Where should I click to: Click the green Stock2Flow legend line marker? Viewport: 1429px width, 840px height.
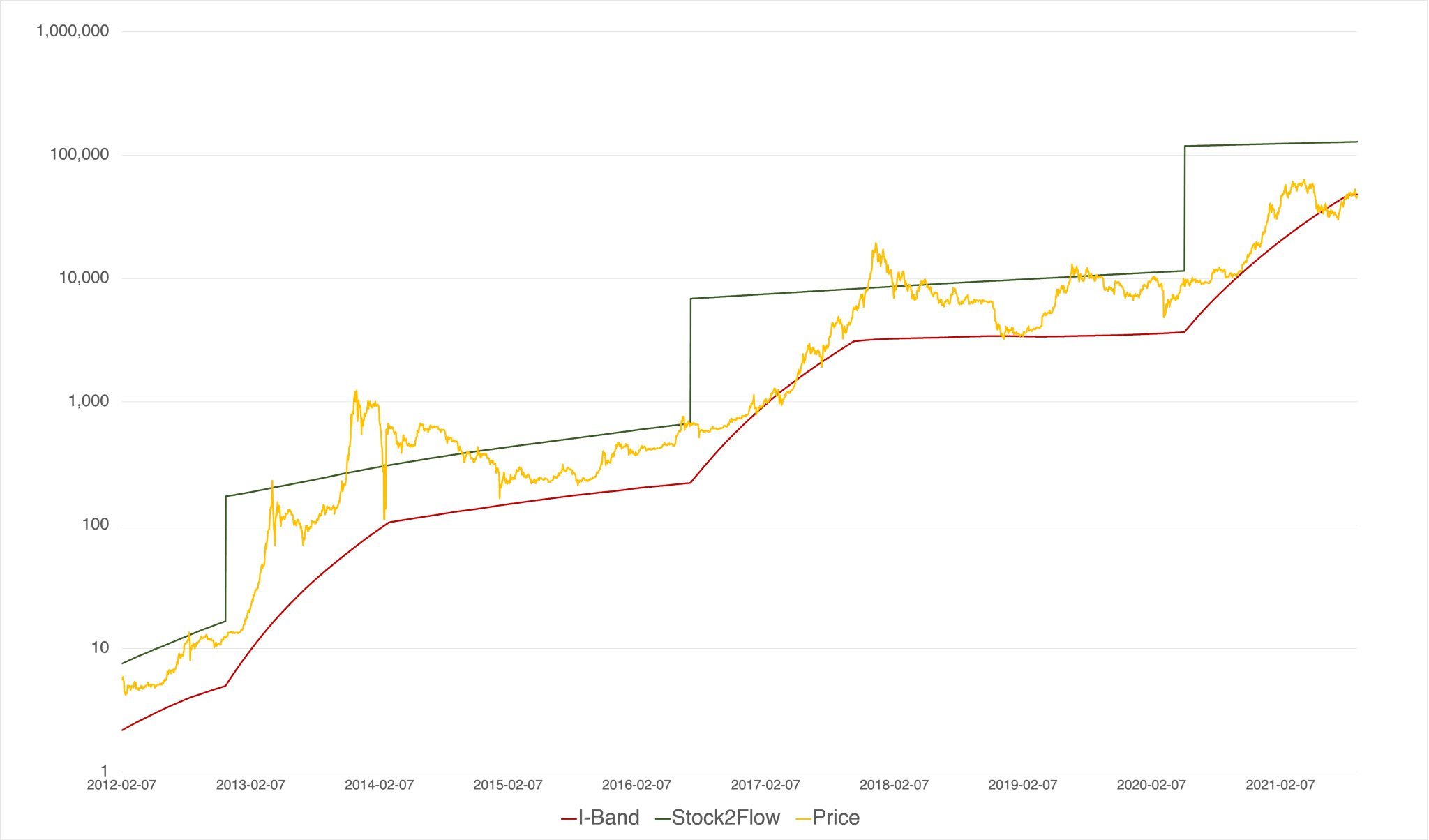(x=663, y=818)
